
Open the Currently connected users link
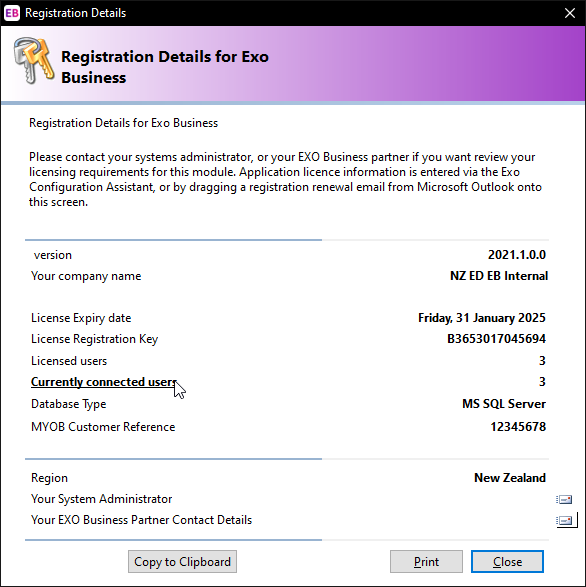(x=104, y=382)
